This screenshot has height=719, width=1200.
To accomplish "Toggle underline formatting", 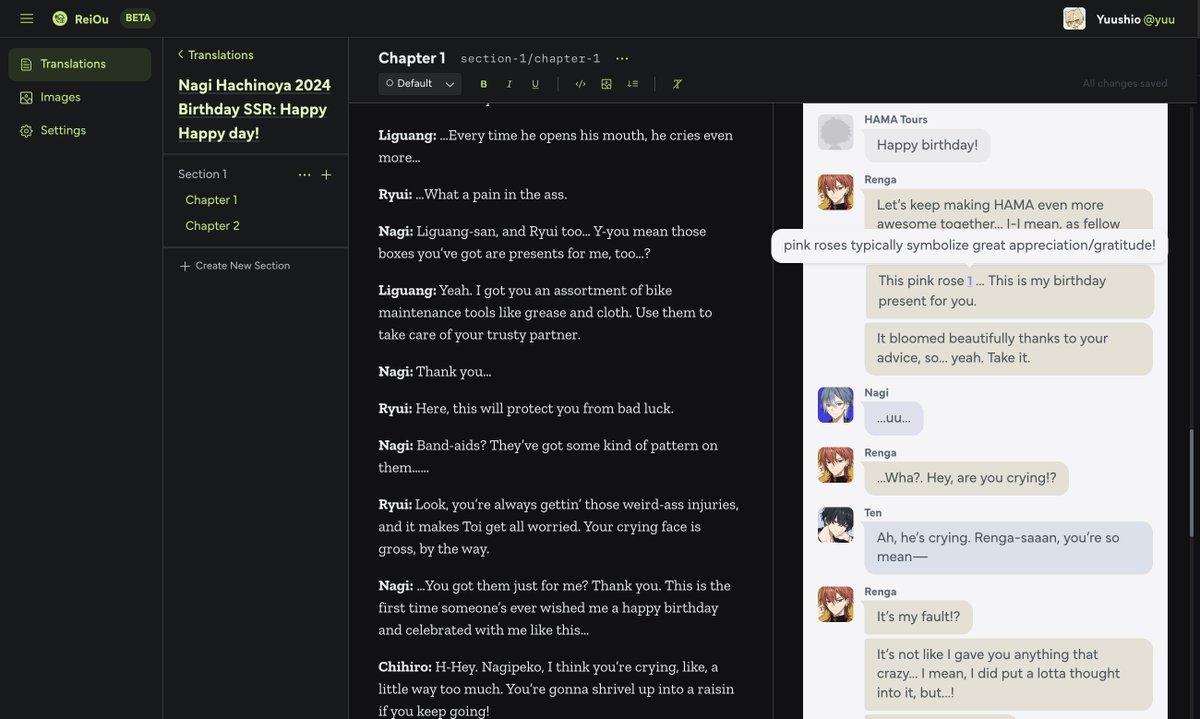I will (535, 84).
